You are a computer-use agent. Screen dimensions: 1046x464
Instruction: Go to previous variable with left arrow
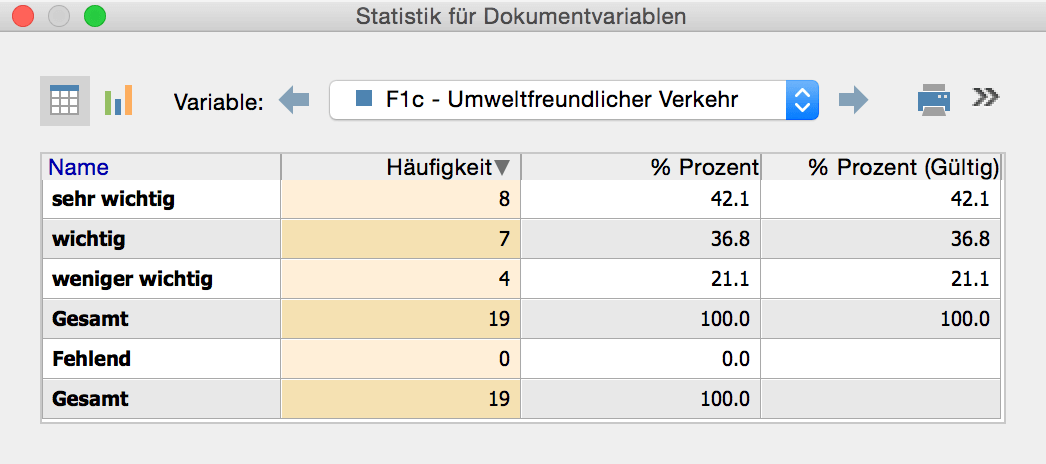(x=294, y=100)
